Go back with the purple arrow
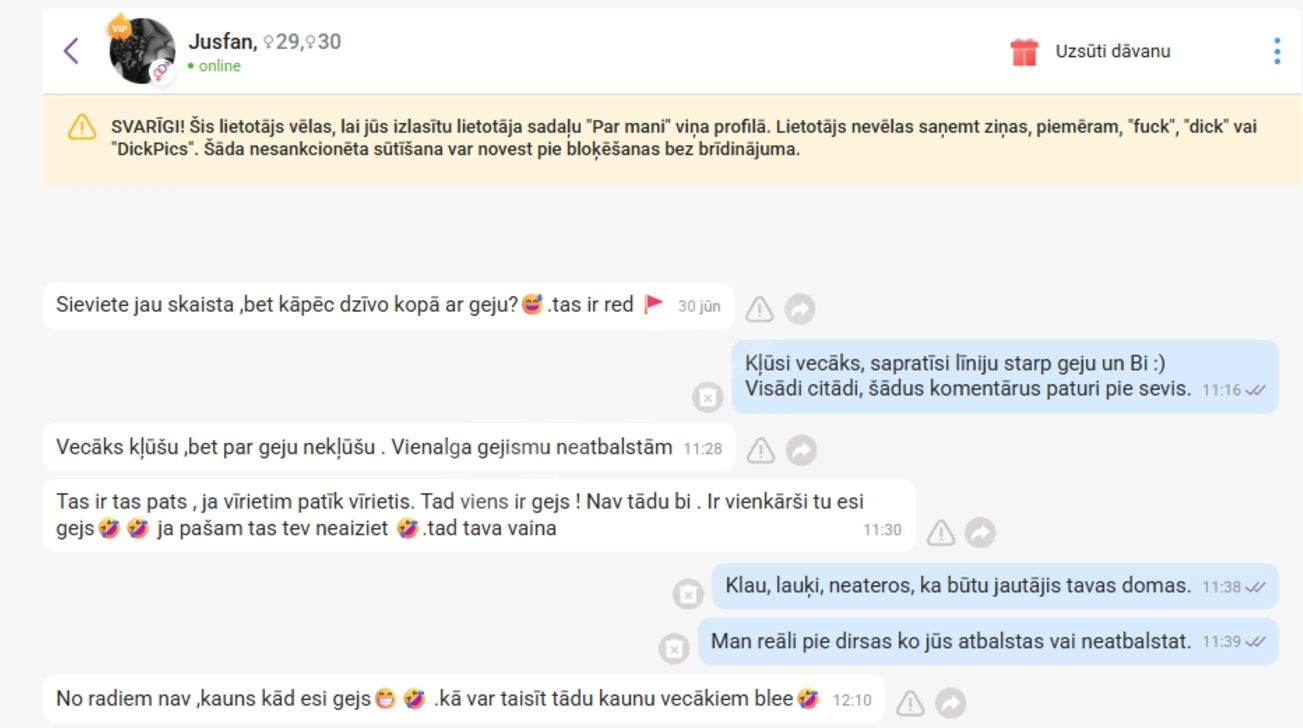Screen dimensions: 1303x728 (x=71, y=50)
